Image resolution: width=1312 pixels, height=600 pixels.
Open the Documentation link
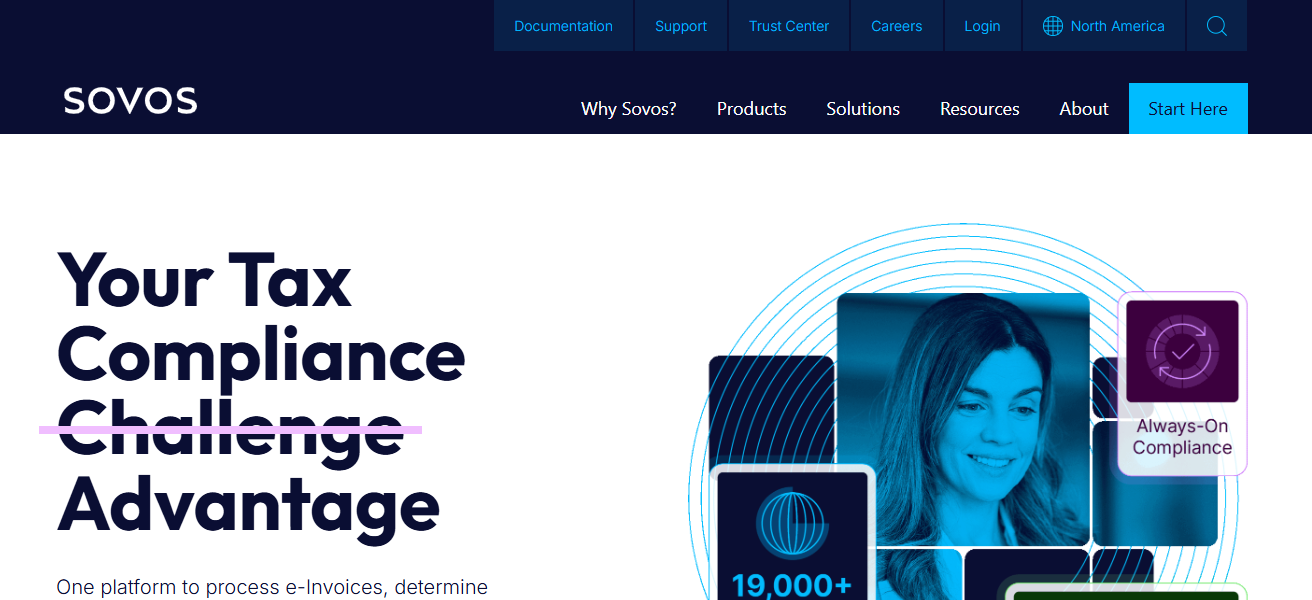coord(563,25)
